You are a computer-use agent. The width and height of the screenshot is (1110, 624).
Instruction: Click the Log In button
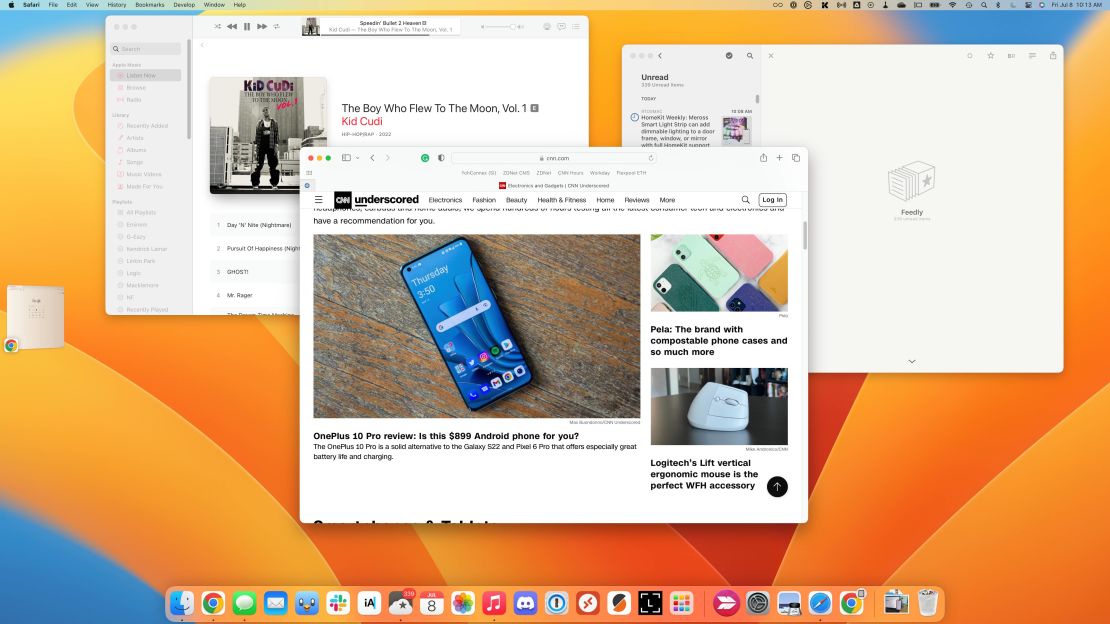click(x=772, y=200)
